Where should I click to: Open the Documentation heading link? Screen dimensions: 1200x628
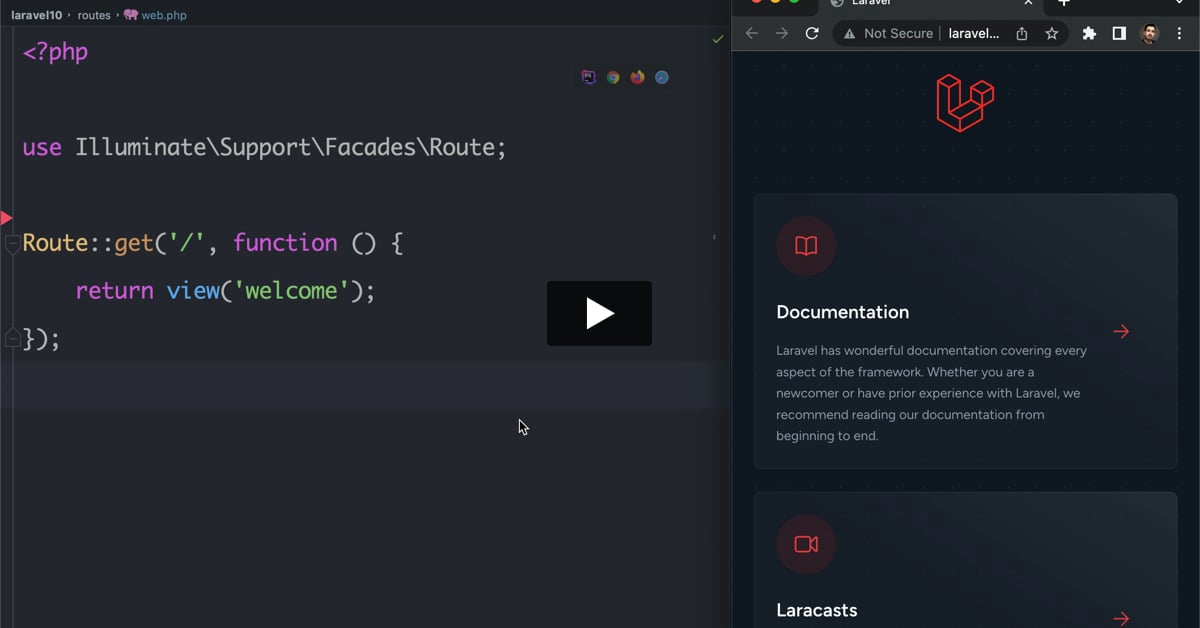point(843,312)
